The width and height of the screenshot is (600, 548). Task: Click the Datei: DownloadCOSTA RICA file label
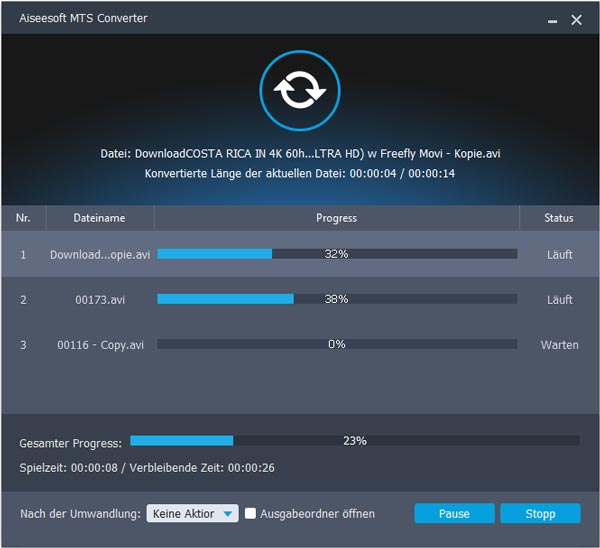point(300,153)
